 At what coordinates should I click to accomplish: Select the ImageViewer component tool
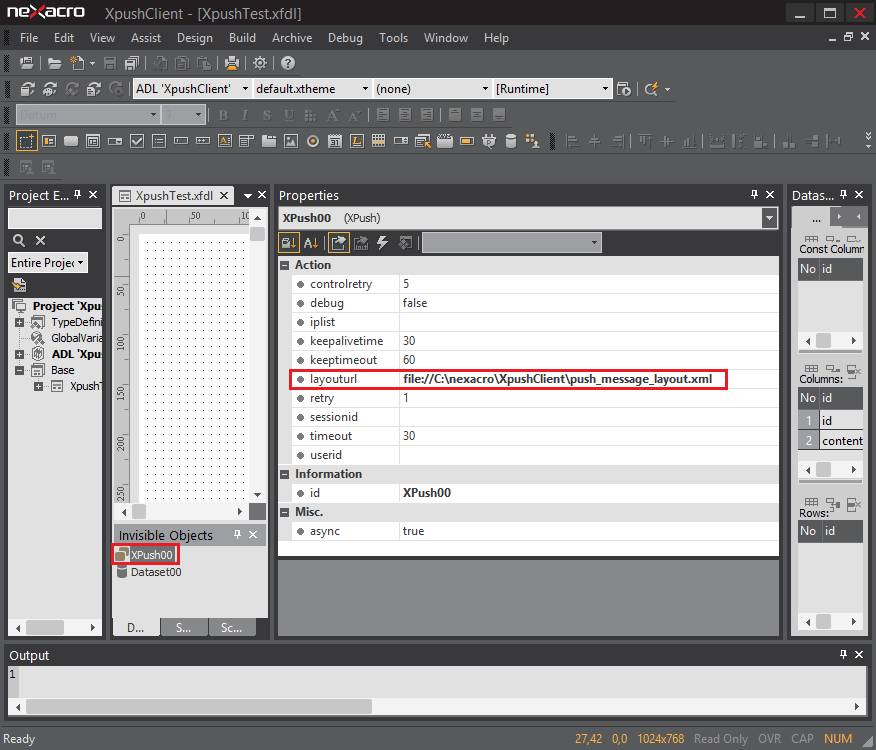click(x=291, y=141)
